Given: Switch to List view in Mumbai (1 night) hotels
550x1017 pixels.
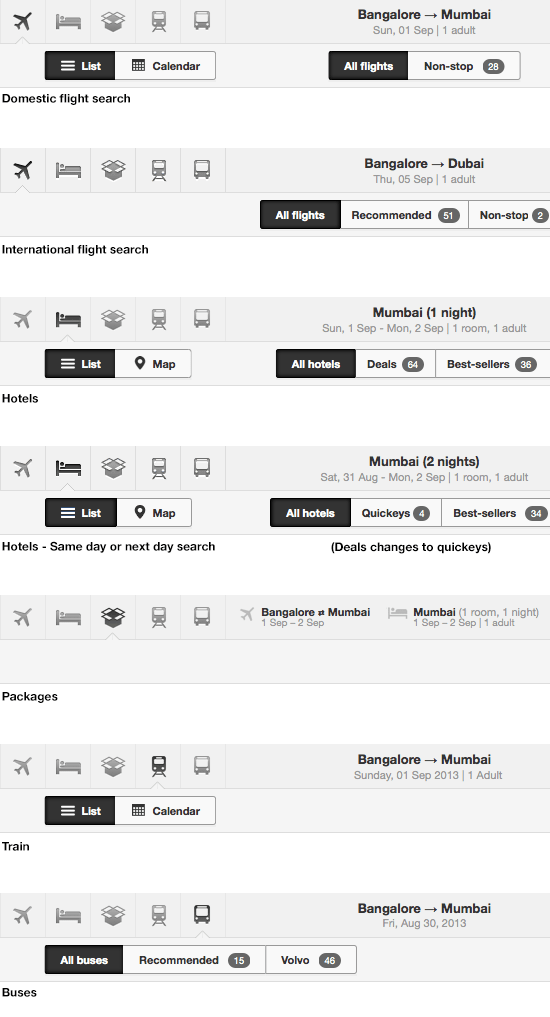Looking at the screenshot, I should pyautogui.click(x=80, y=364).
